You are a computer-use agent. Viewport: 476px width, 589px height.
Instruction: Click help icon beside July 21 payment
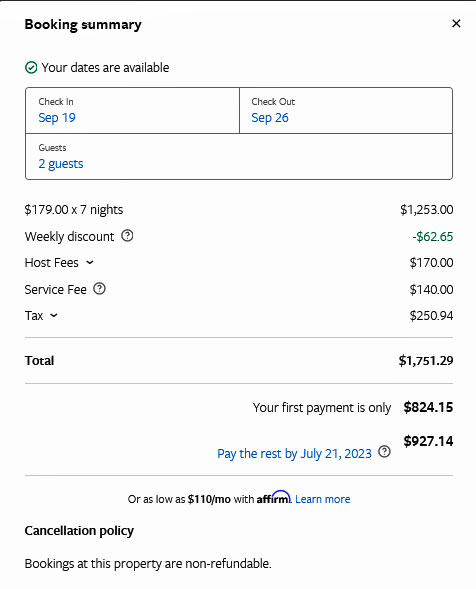(x=384, y=451)
